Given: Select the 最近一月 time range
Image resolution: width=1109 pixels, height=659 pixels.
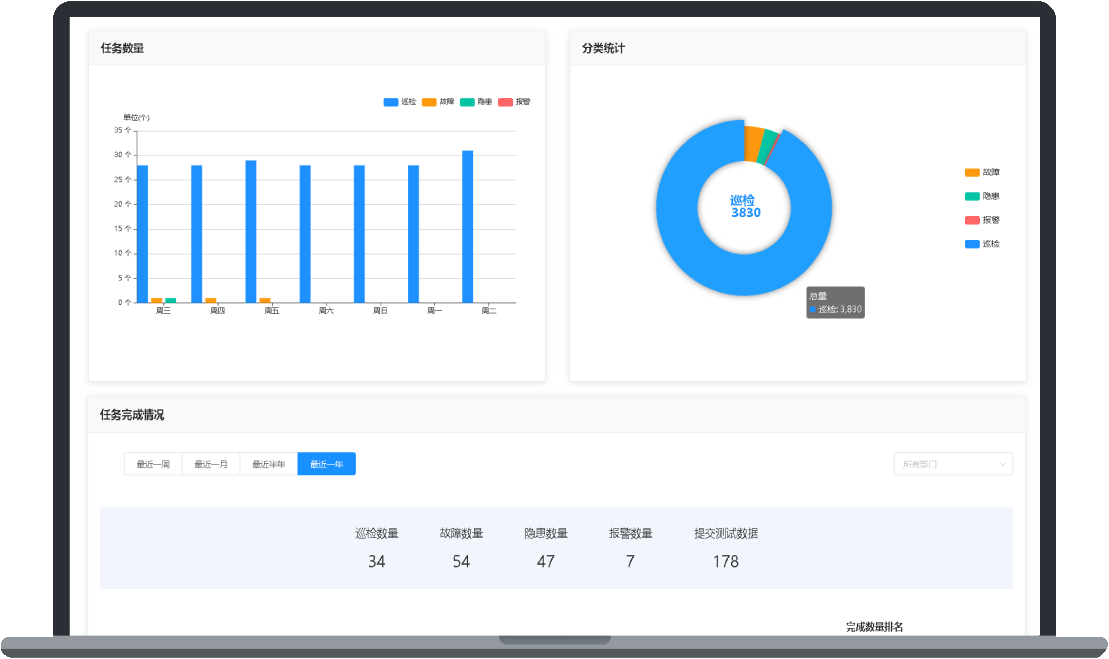Looking at the screenshot, I should coord(211,464).
